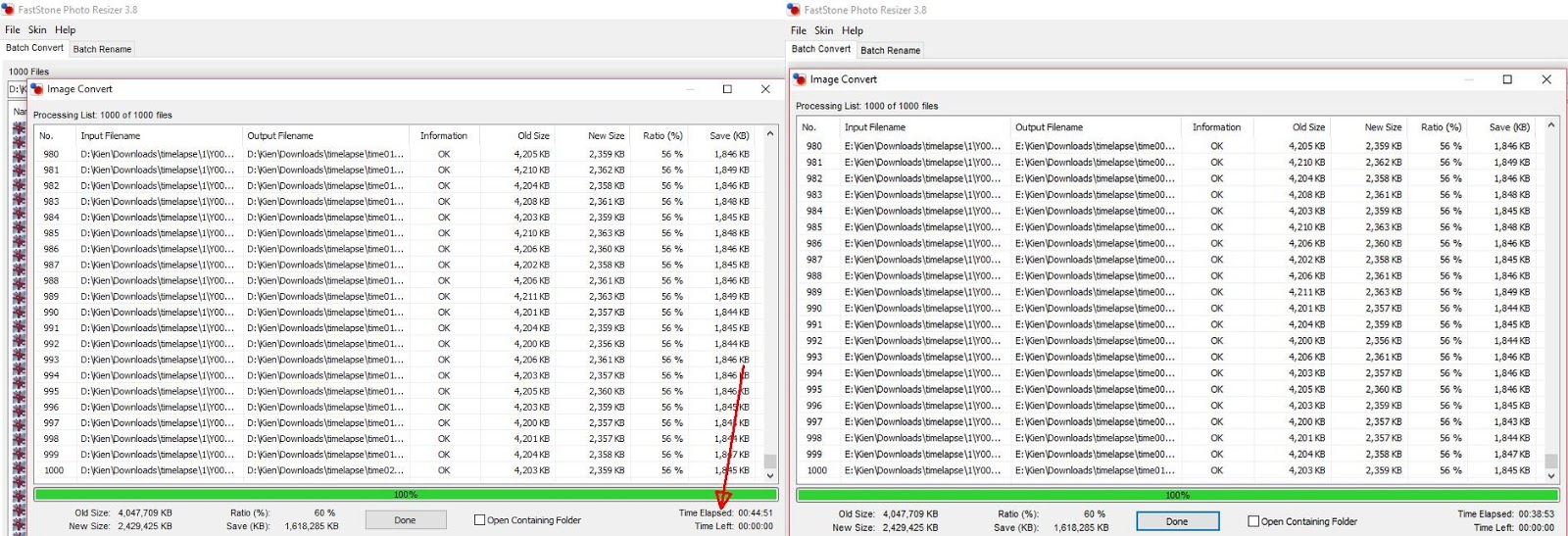
Task: Open Skin menu in left FastStone window
Action: click(37, 29)
